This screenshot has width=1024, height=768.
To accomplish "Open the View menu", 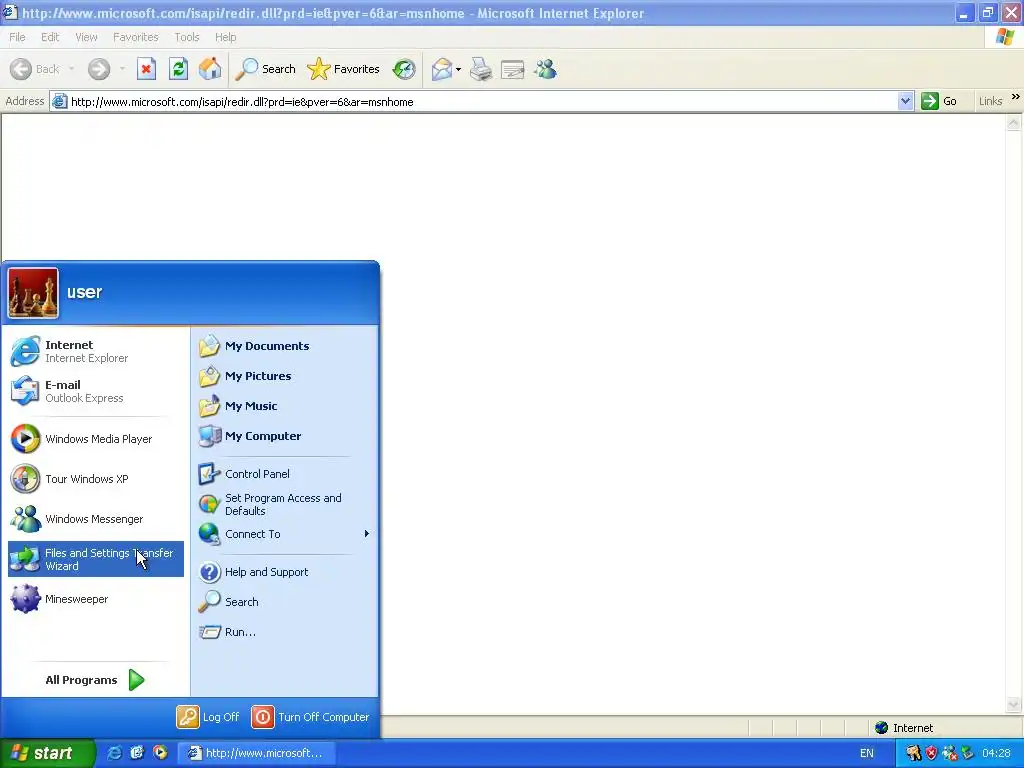I will pyautogui.click(x=86, y=37).
